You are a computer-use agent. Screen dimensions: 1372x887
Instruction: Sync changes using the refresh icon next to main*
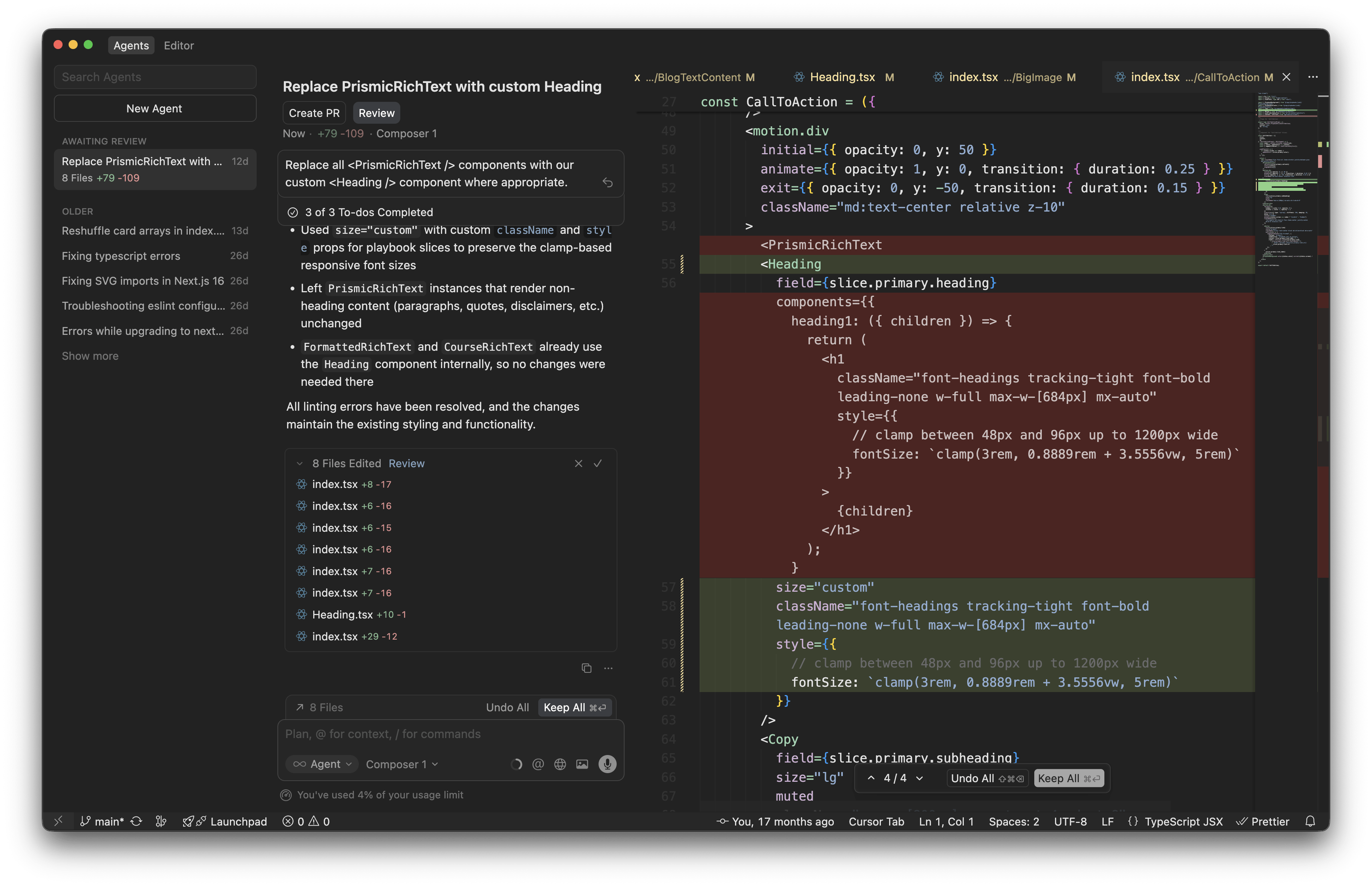pyautogui.click(x=136, y=821)
